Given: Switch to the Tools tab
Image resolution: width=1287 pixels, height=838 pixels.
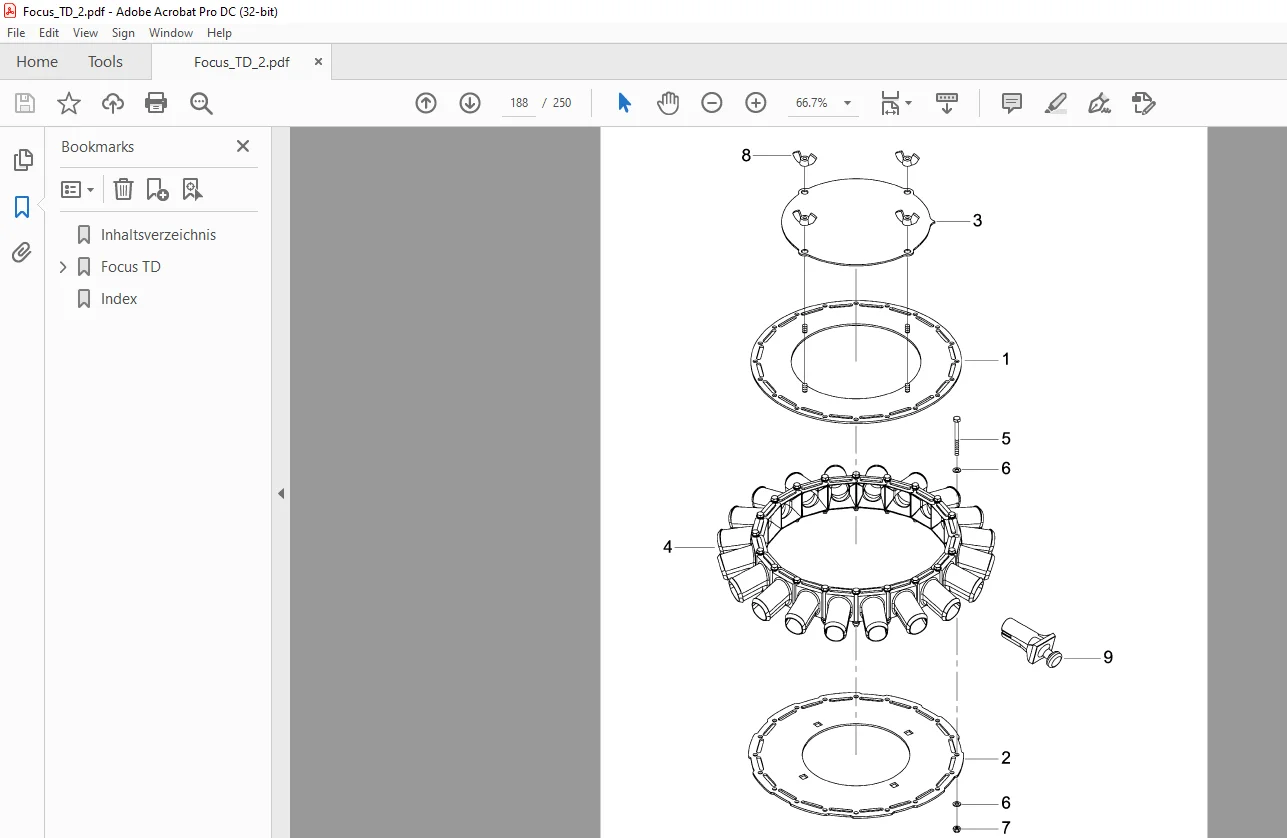Looking at the screenshot, I should pos(105,62).
